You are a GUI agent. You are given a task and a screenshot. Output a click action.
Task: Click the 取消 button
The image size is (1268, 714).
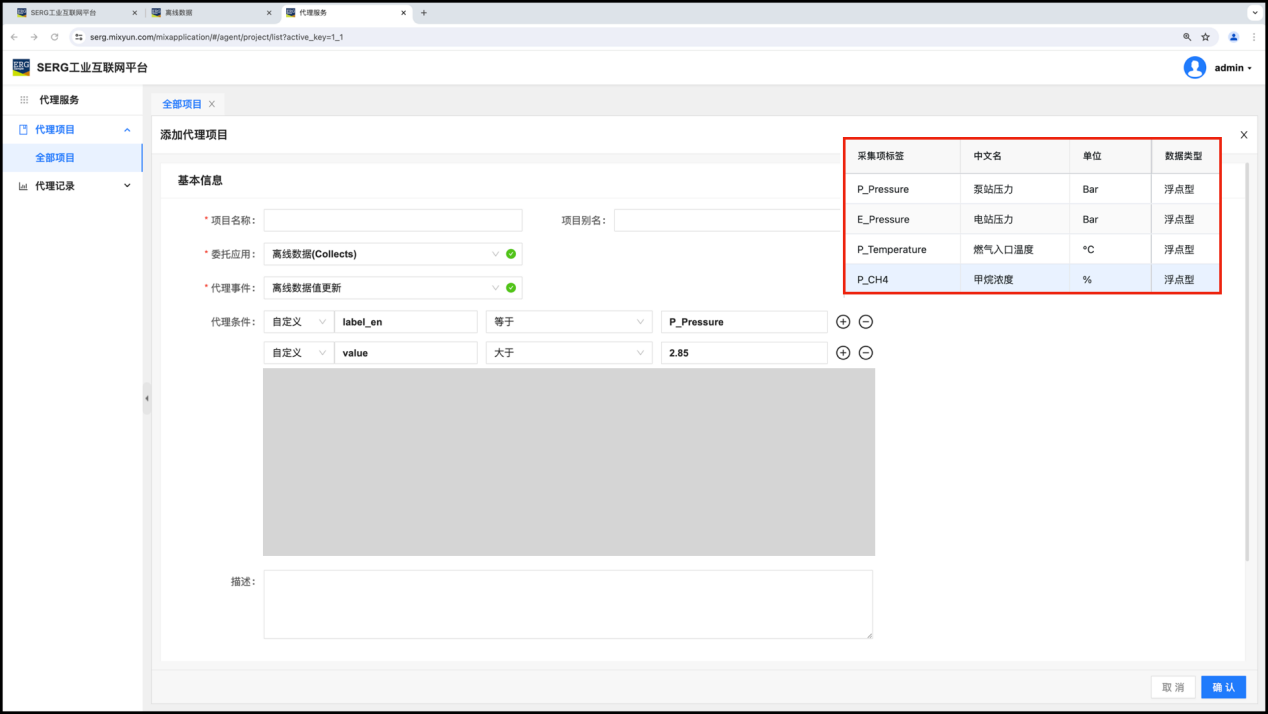pyautogui.click(x=1172, y=687)
